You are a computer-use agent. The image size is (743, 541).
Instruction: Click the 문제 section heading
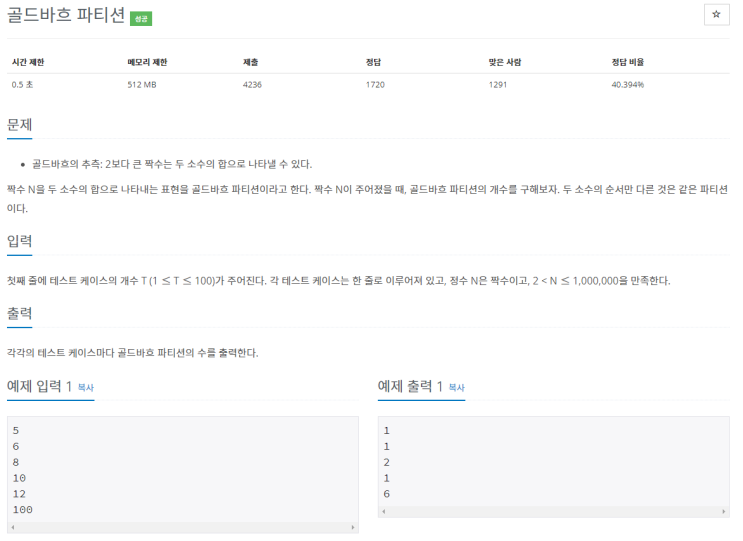click(19, 125)
